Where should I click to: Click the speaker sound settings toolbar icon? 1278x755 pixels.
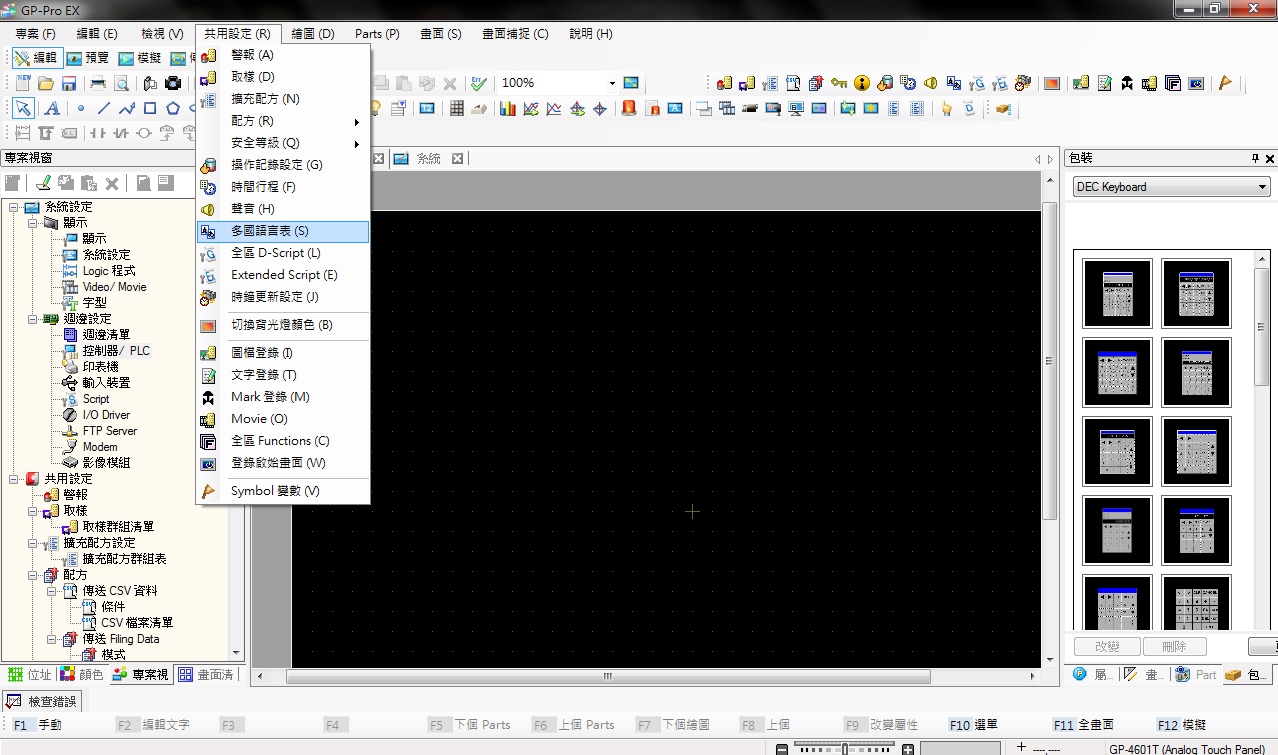[x=930, y=83]
